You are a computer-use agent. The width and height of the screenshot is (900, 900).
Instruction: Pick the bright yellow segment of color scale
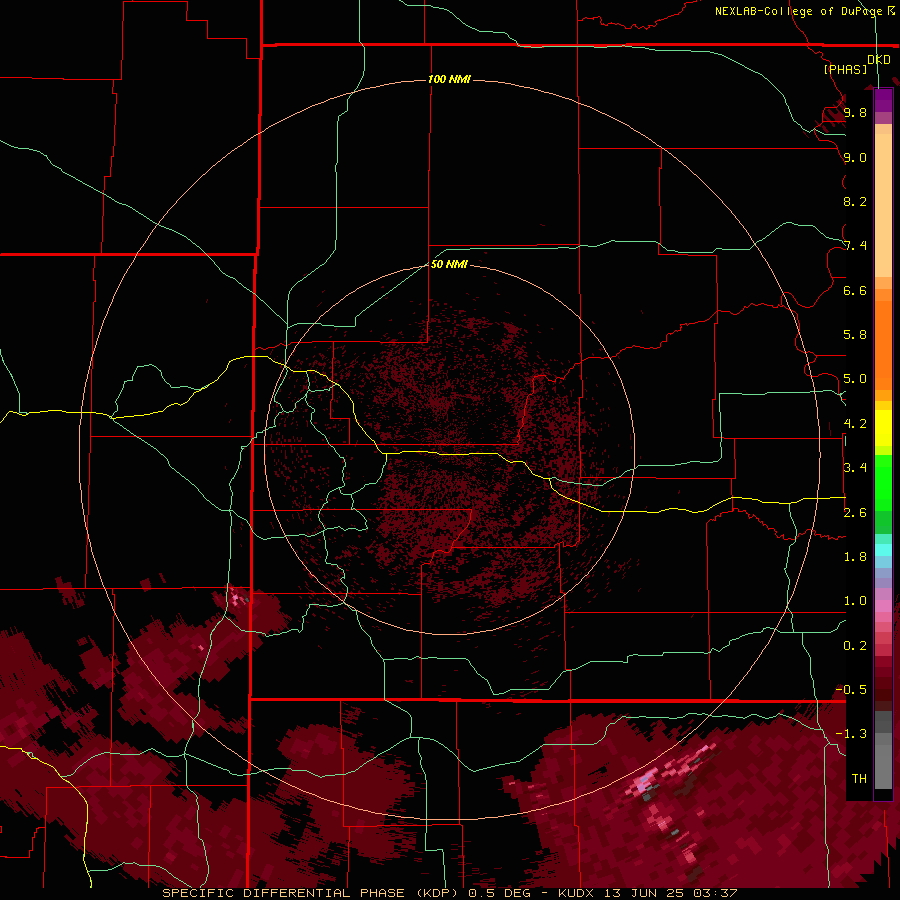pos(883,428)
